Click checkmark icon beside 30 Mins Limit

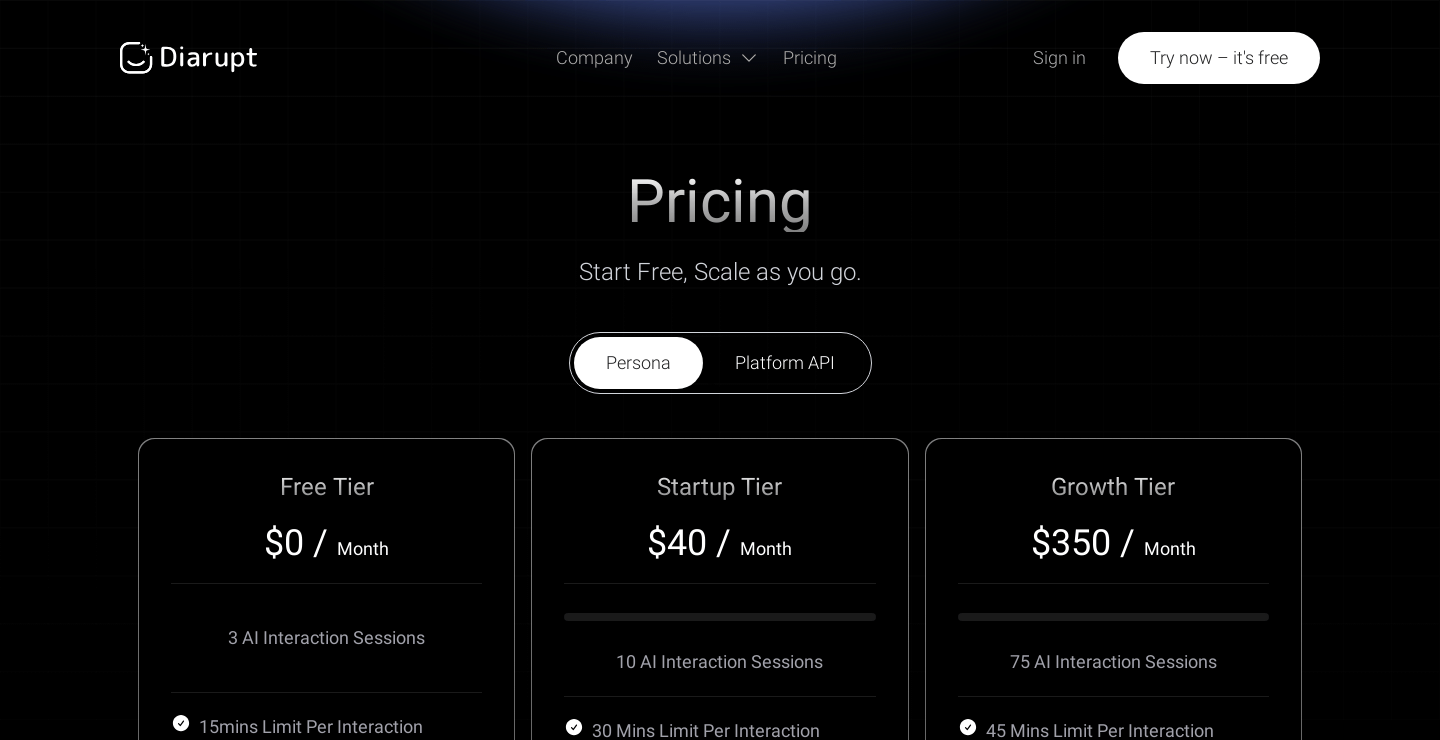[574, 727]
